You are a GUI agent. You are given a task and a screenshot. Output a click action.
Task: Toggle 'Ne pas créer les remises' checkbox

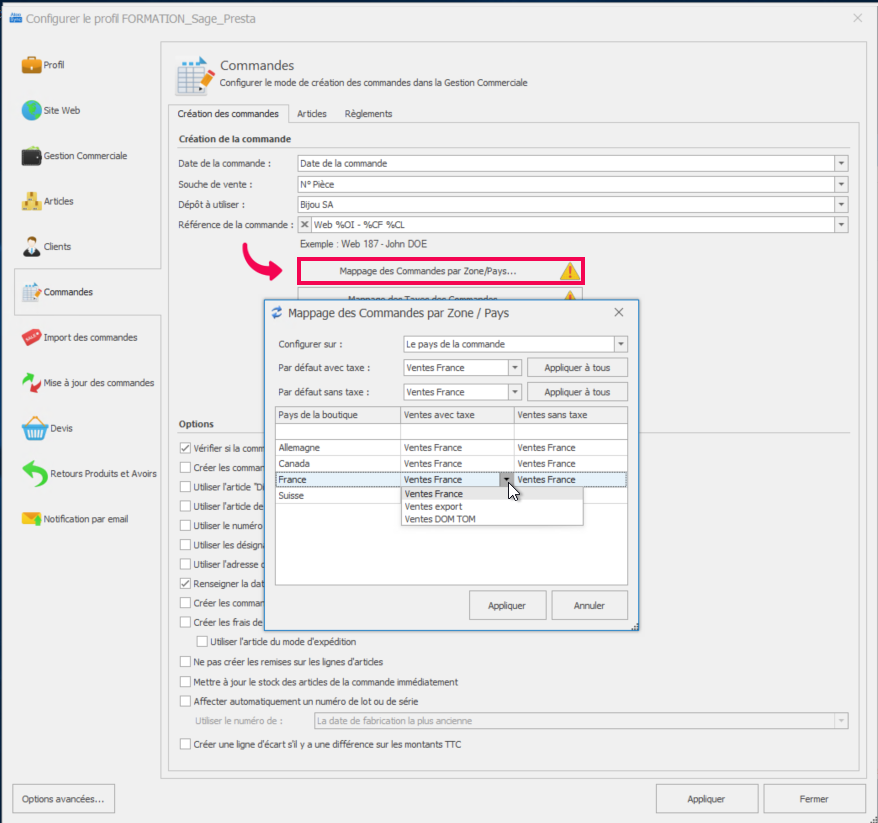(185, 662)
